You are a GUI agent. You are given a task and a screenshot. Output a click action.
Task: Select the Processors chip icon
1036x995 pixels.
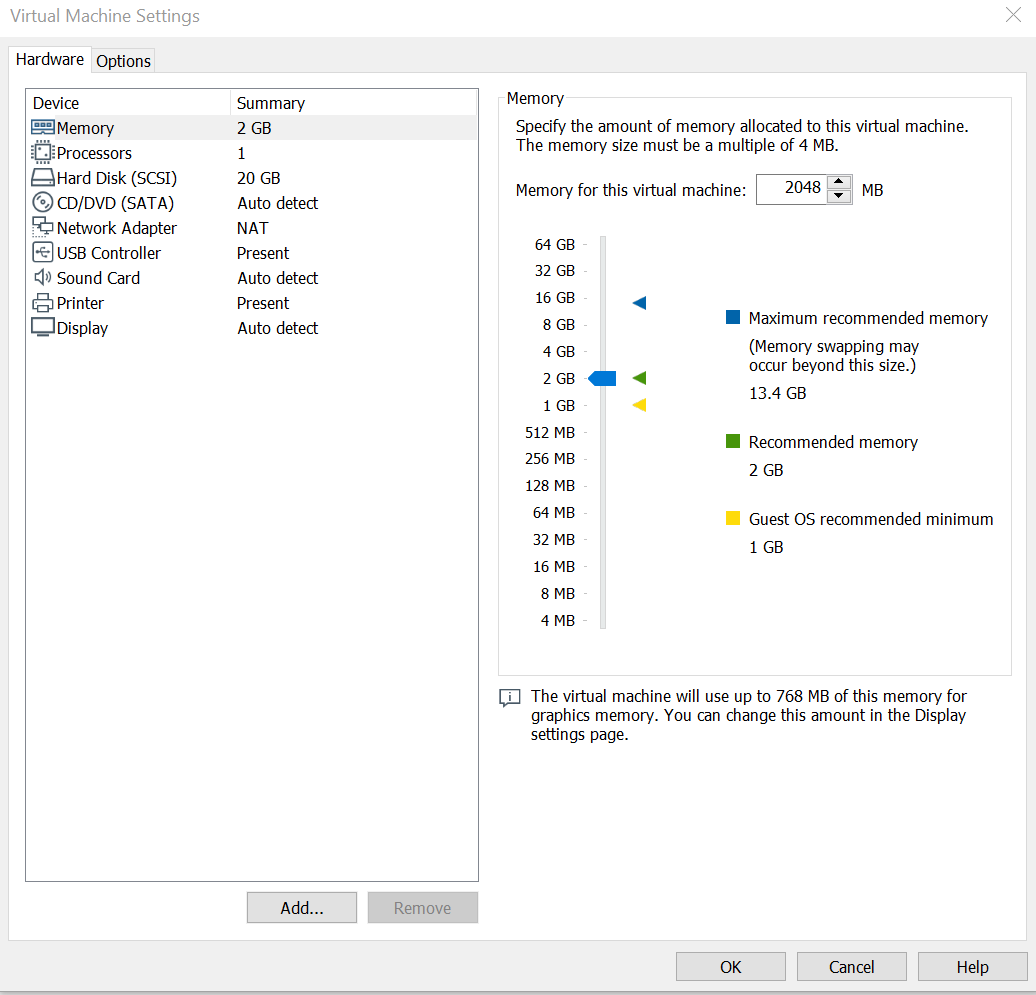43,153
